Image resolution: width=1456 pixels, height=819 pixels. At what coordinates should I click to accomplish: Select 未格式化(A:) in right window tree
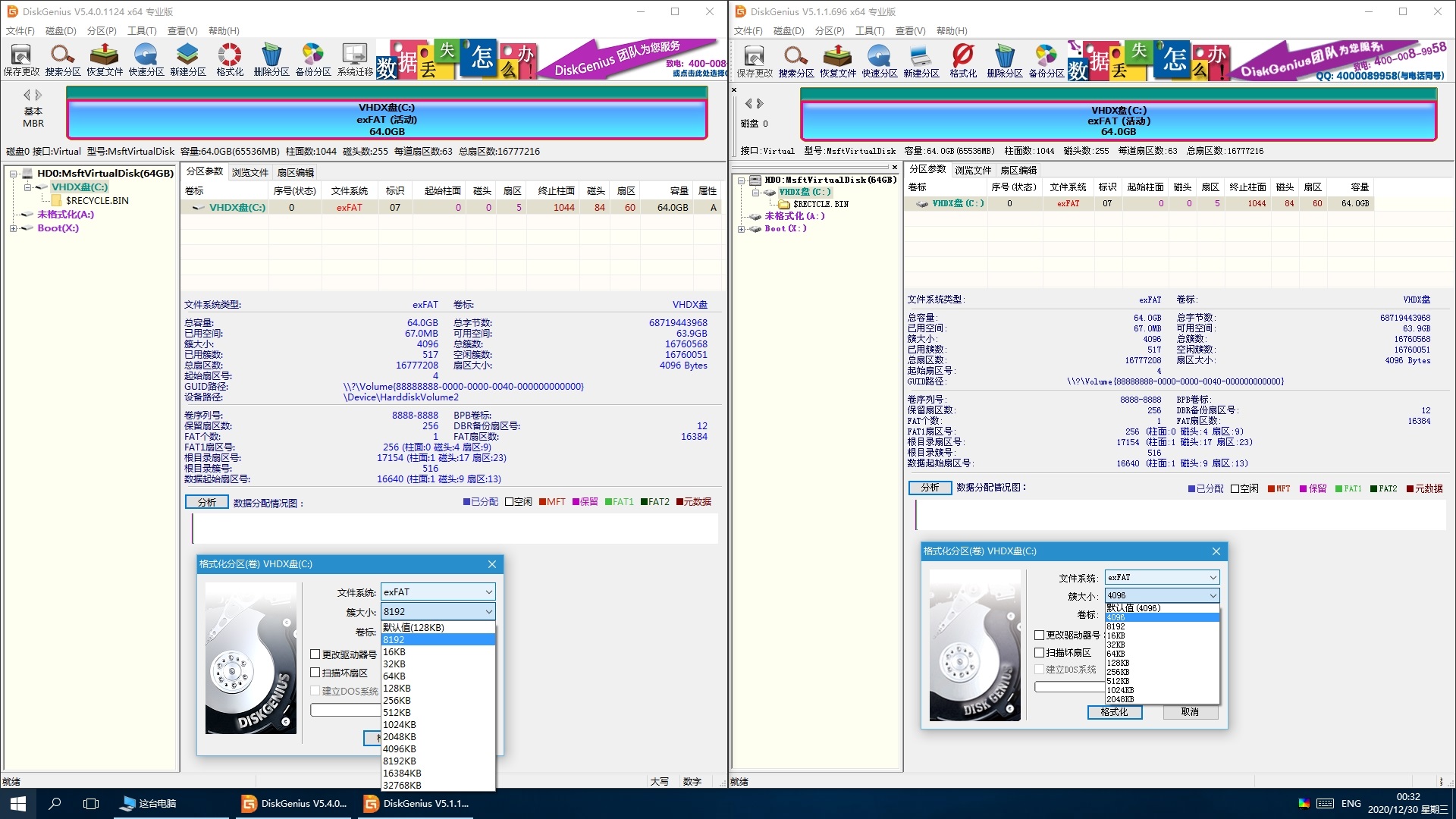(x=794, y=216)
